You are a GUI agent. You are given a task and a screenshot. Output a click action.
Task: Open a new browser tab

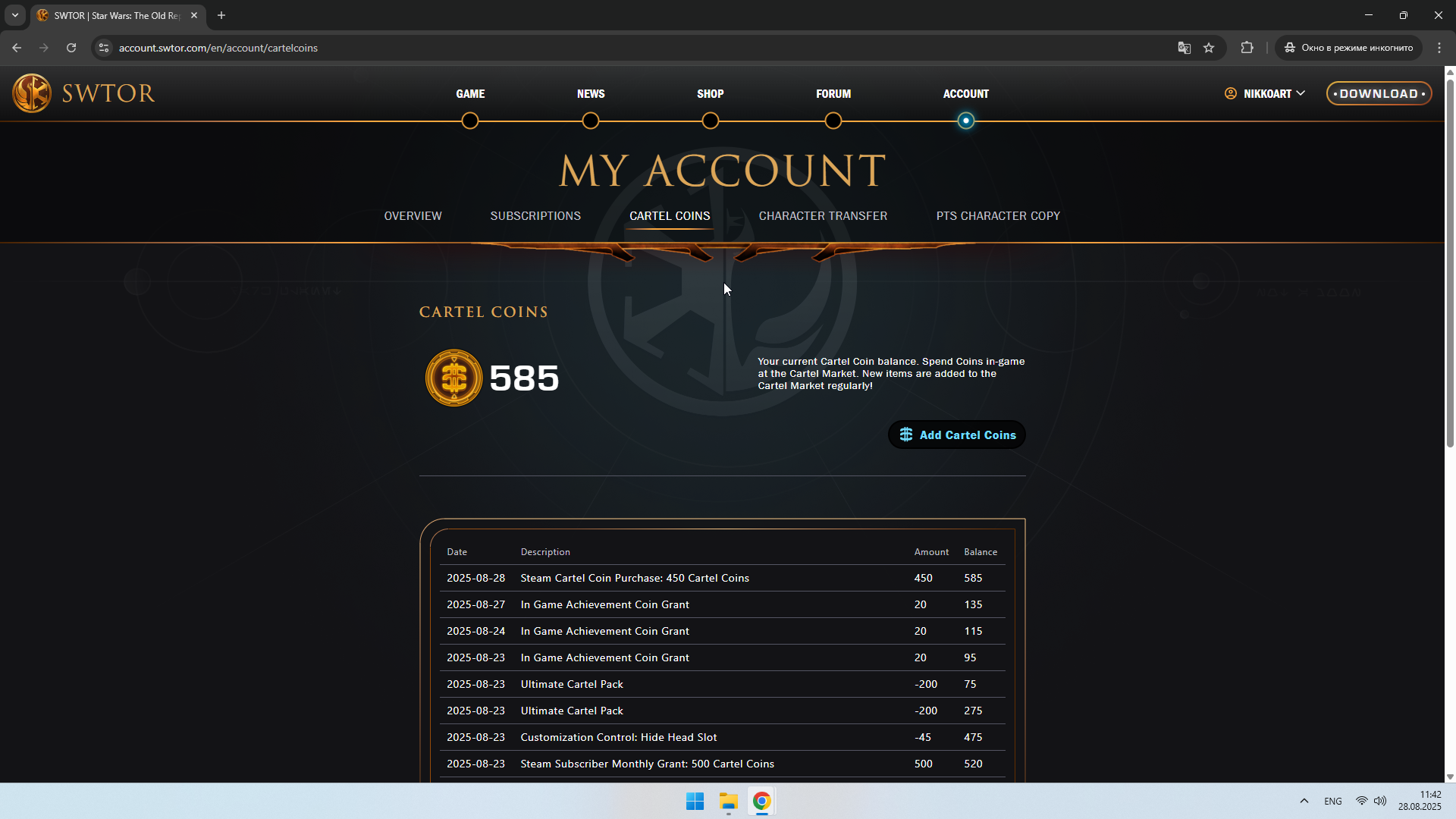pyautogui.click(x=221, y=15)
